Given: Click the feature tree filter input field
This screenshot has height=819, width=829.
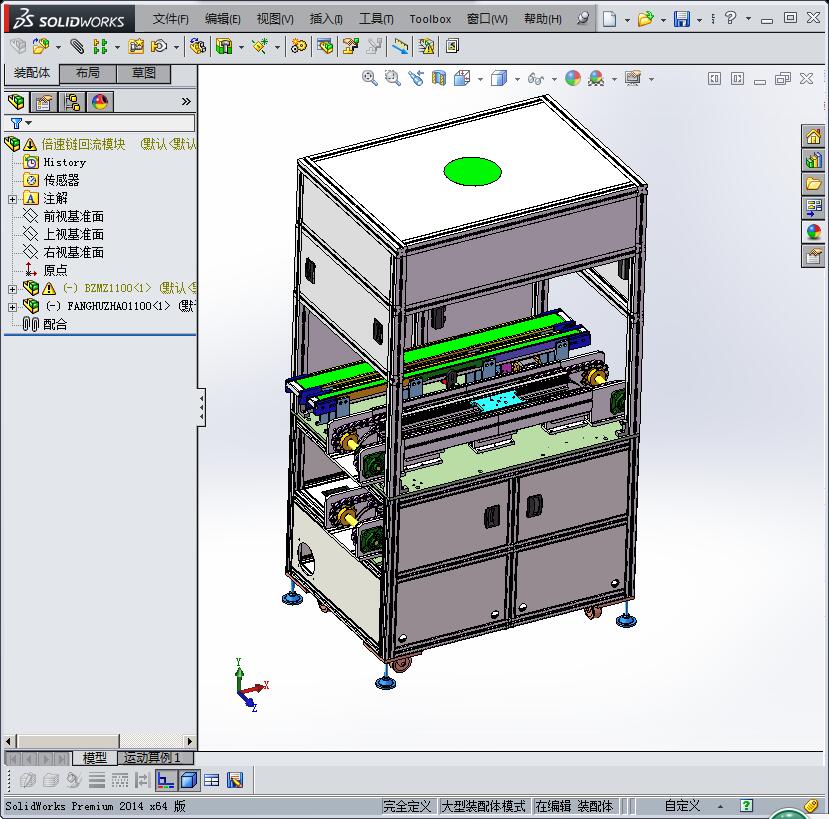Looking at the screenshot, I should point(100,123).
